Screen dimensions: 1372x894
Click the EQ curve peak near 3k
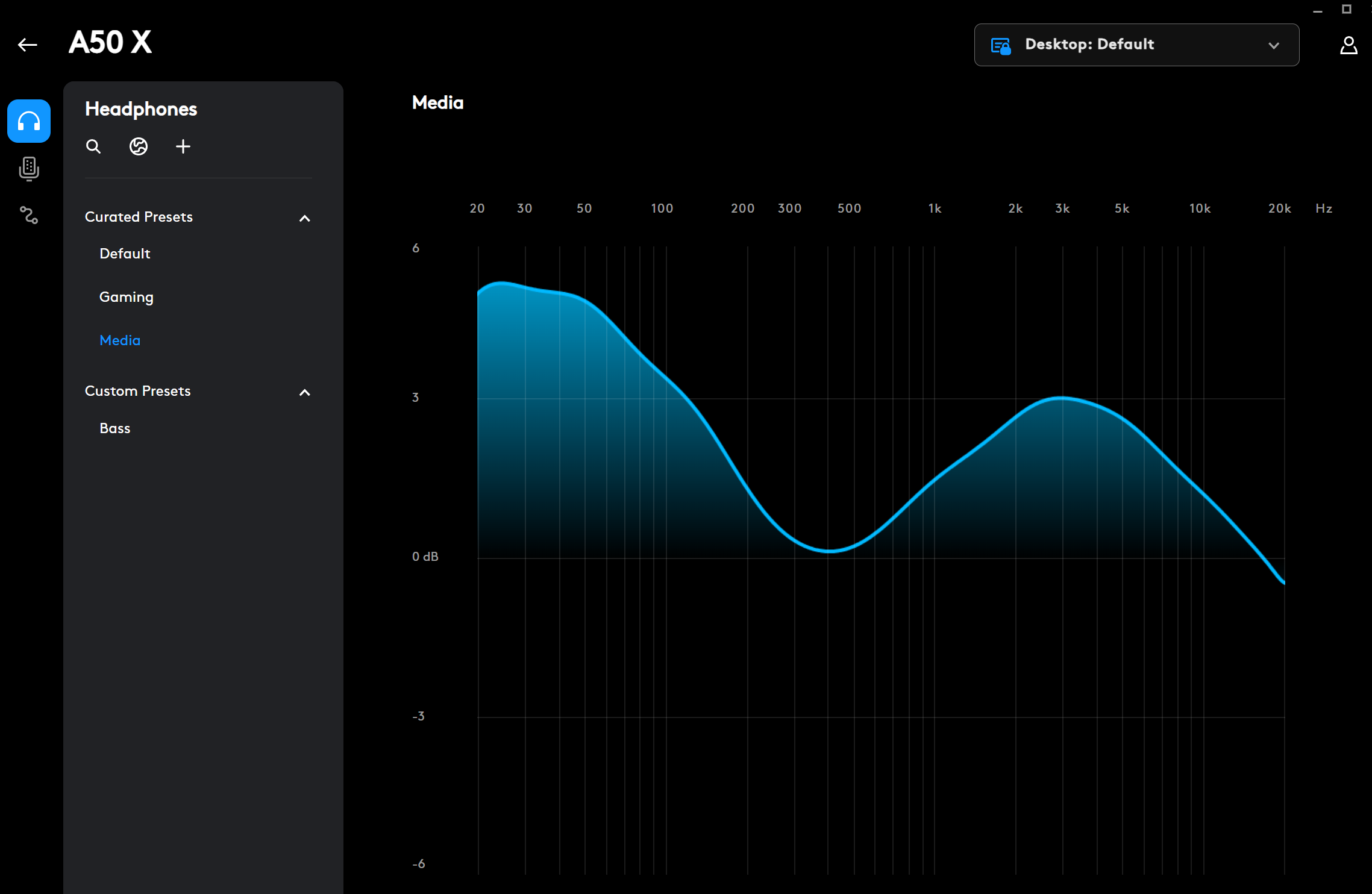pos(1062,398)
